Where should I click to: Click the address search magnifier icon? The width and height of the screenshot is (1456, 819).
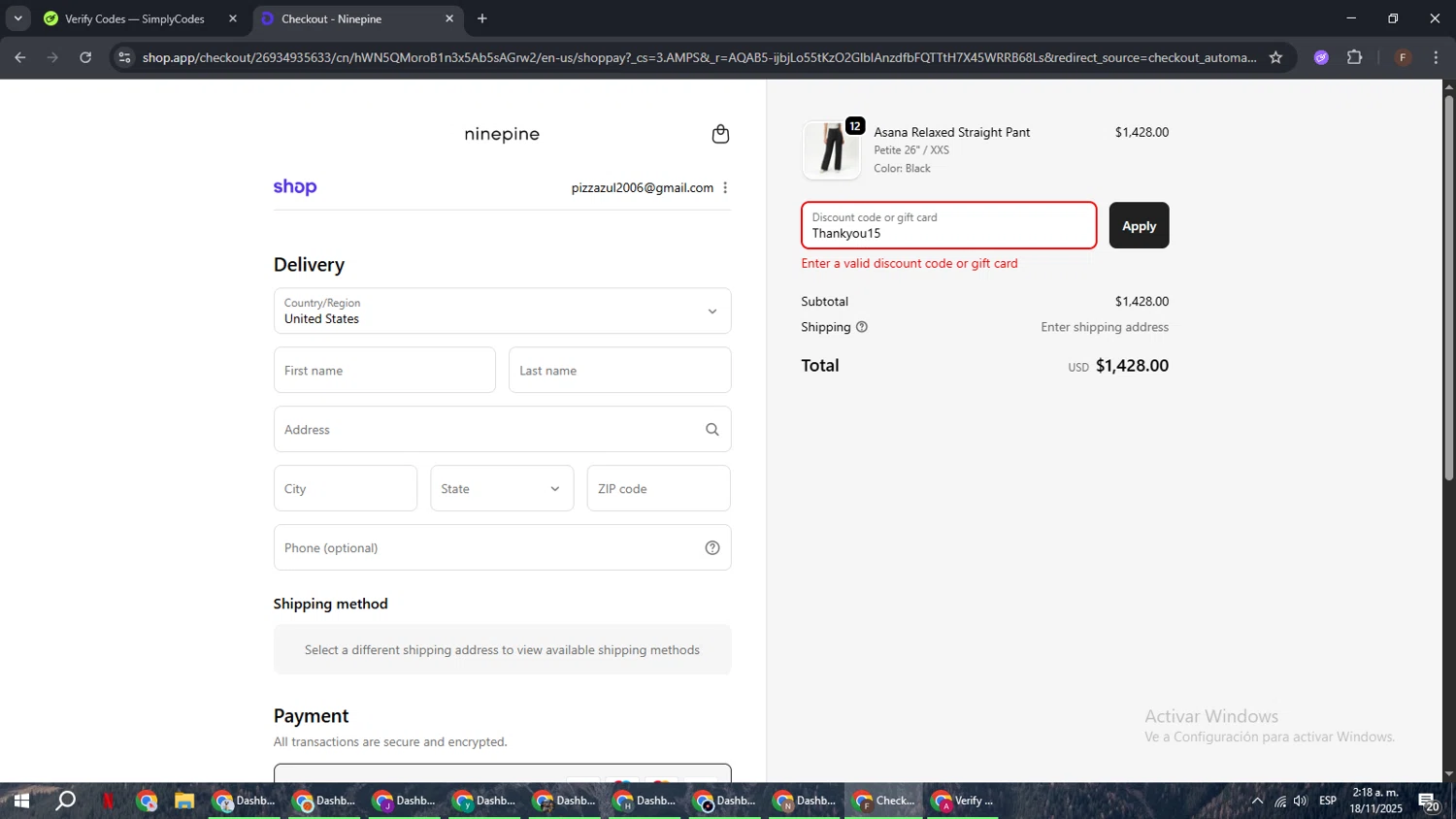[x=712, y=429]
